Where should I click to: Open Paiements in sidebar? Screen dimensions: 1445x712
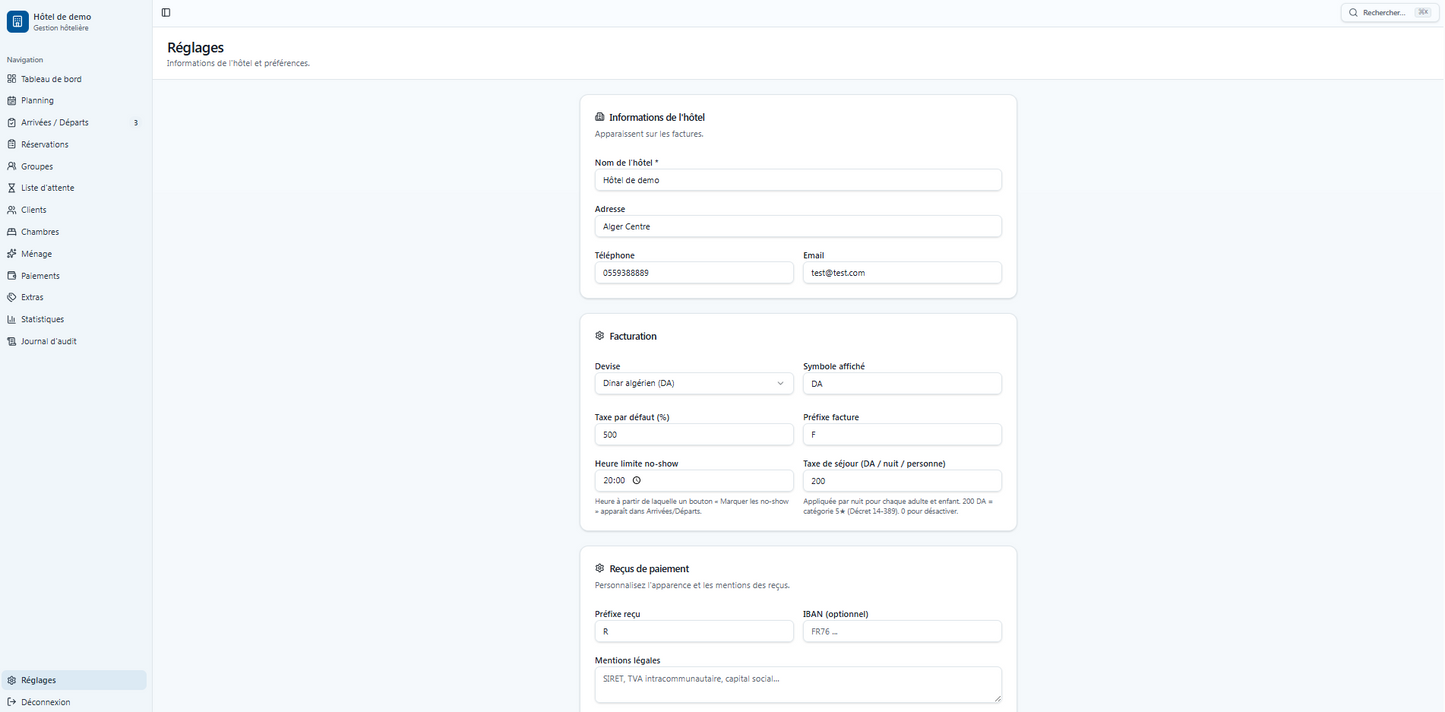pyautogui.click(x=75, y=276)
